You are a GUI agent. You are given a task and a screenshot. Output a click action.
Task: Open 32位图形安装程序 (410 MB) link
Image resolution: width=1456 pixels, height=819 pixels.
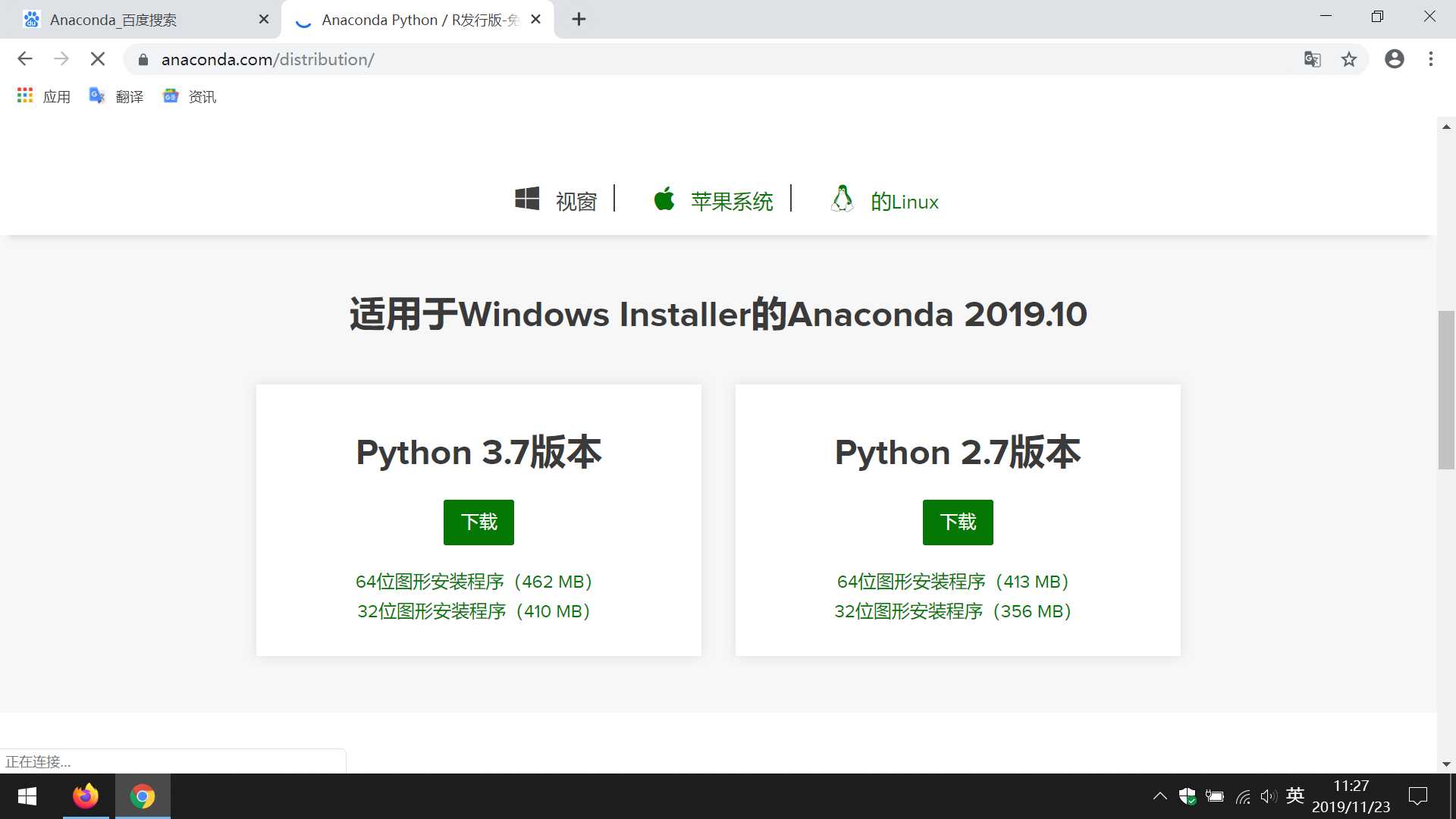(x=474, y=611)
